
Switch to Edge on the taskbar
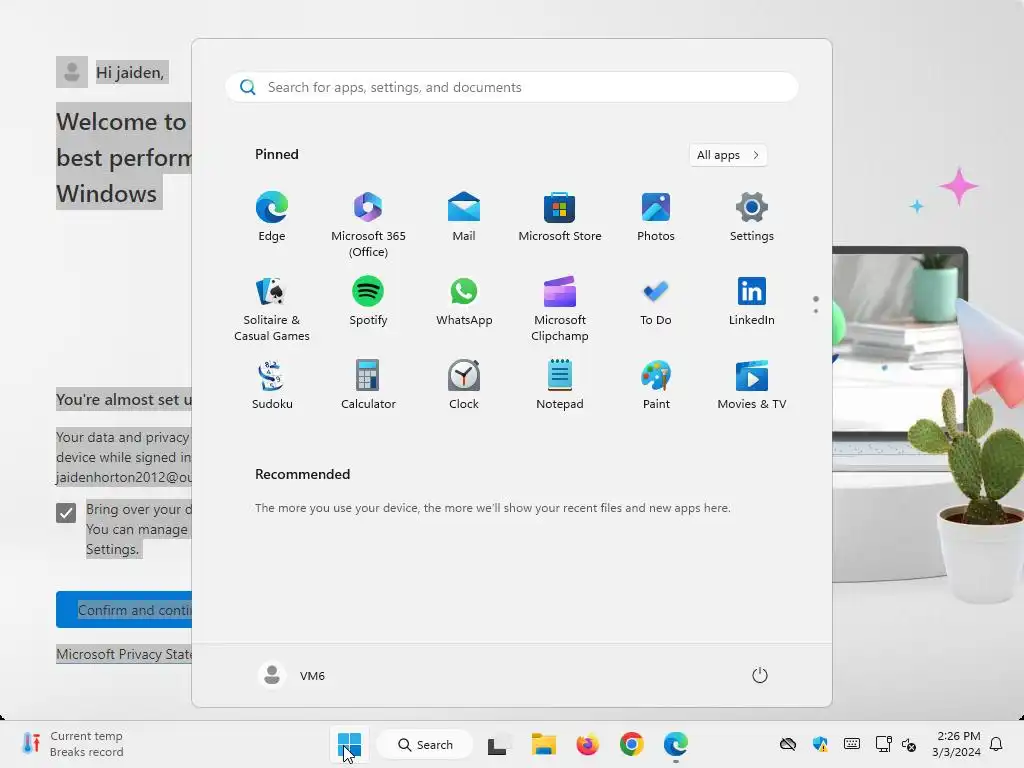pyautogui.click(x=676, y=744)
